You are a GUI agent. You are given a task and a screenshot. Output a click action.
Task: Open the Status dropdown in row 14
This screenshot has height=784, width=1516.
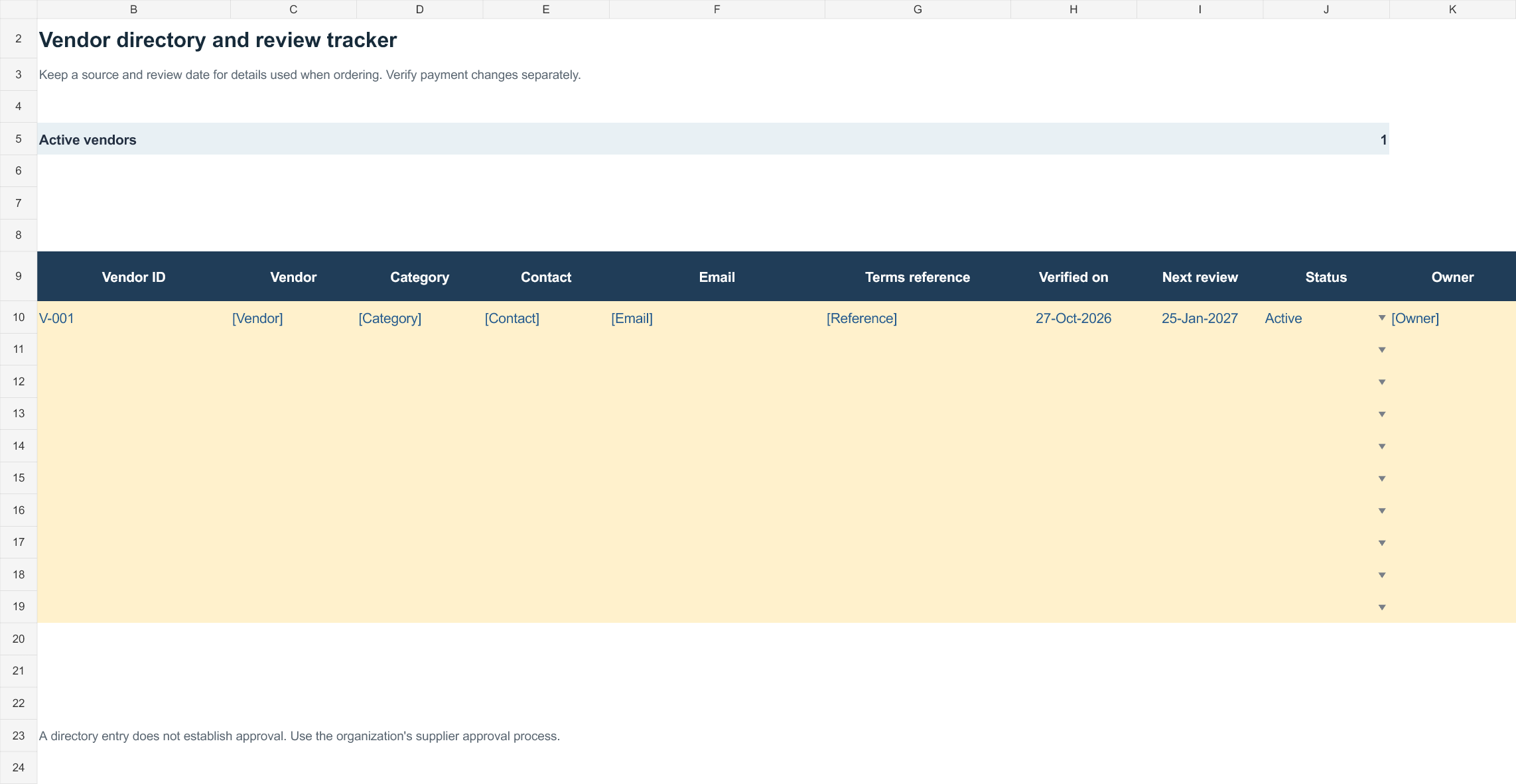point(1382,446)
